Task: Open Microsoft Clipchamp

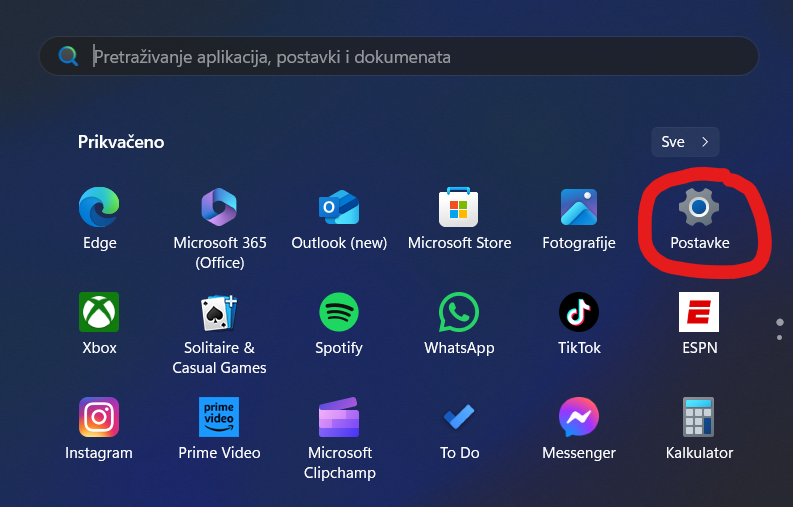Action: pos(339,417)
